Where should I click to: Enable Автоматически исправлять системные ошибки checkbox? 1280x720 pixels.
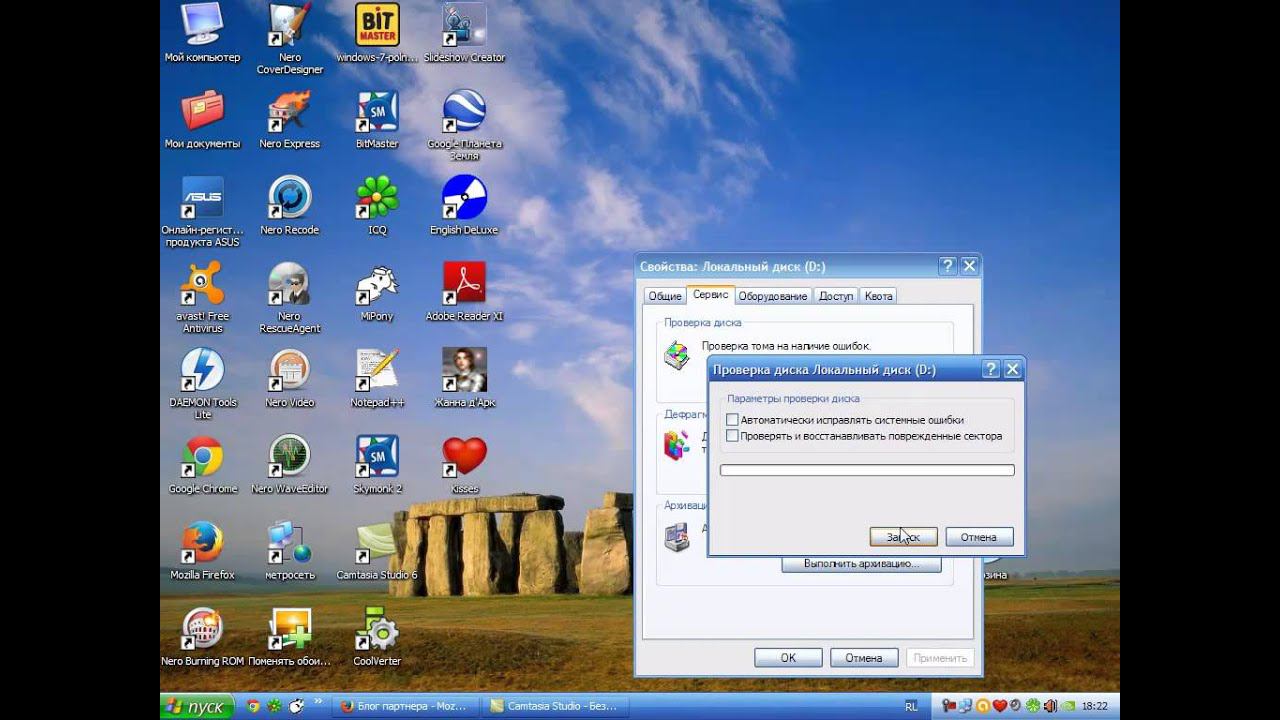pos(733,420)
